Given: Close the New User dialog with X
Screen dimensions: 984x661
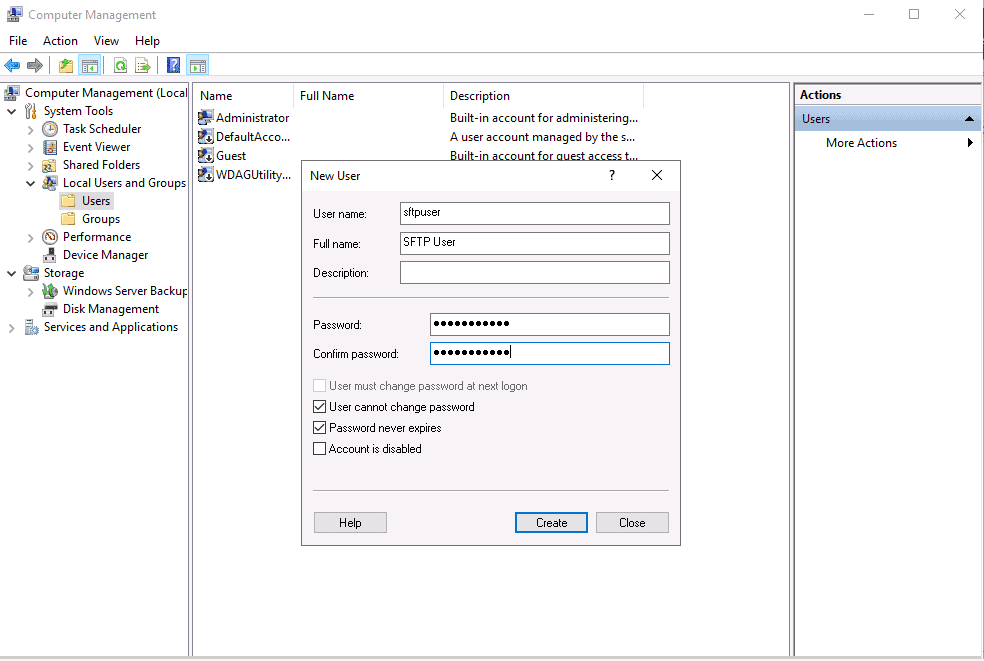Looking at the screenshot, I should click(657, 175).
